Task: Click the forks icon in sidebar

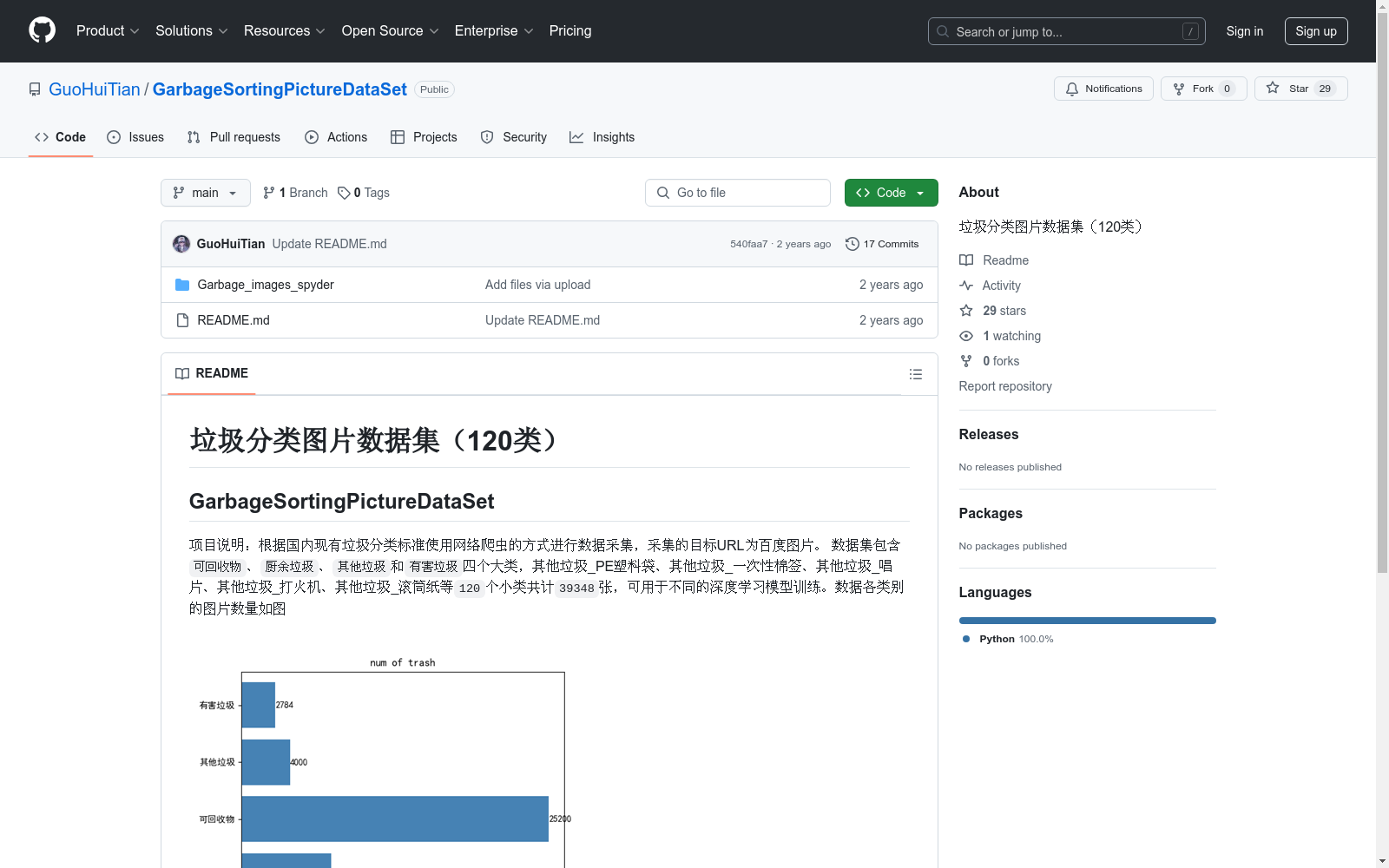Action: [x=965, y=361]
